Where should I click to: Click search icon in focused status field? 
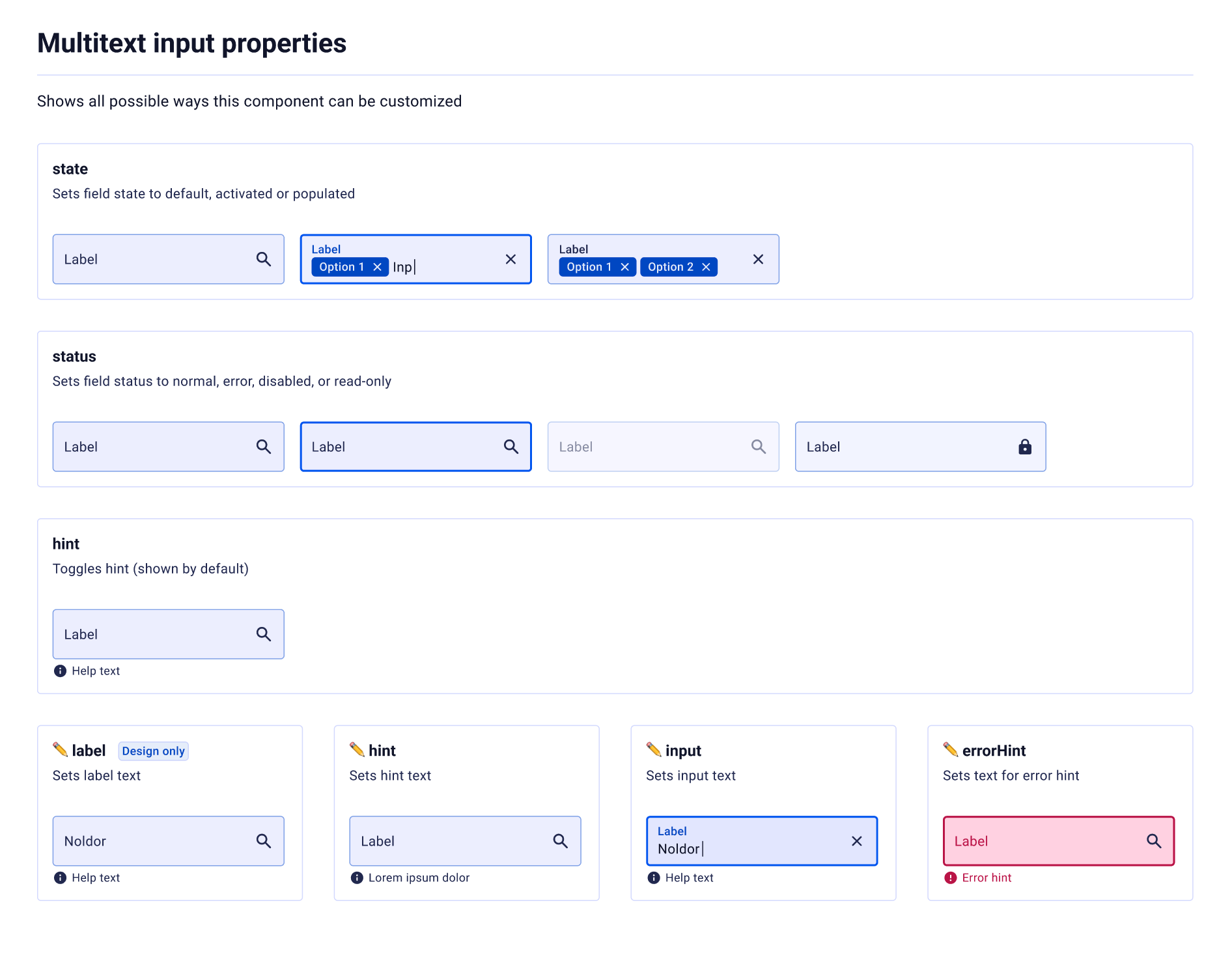click(511, 447)
